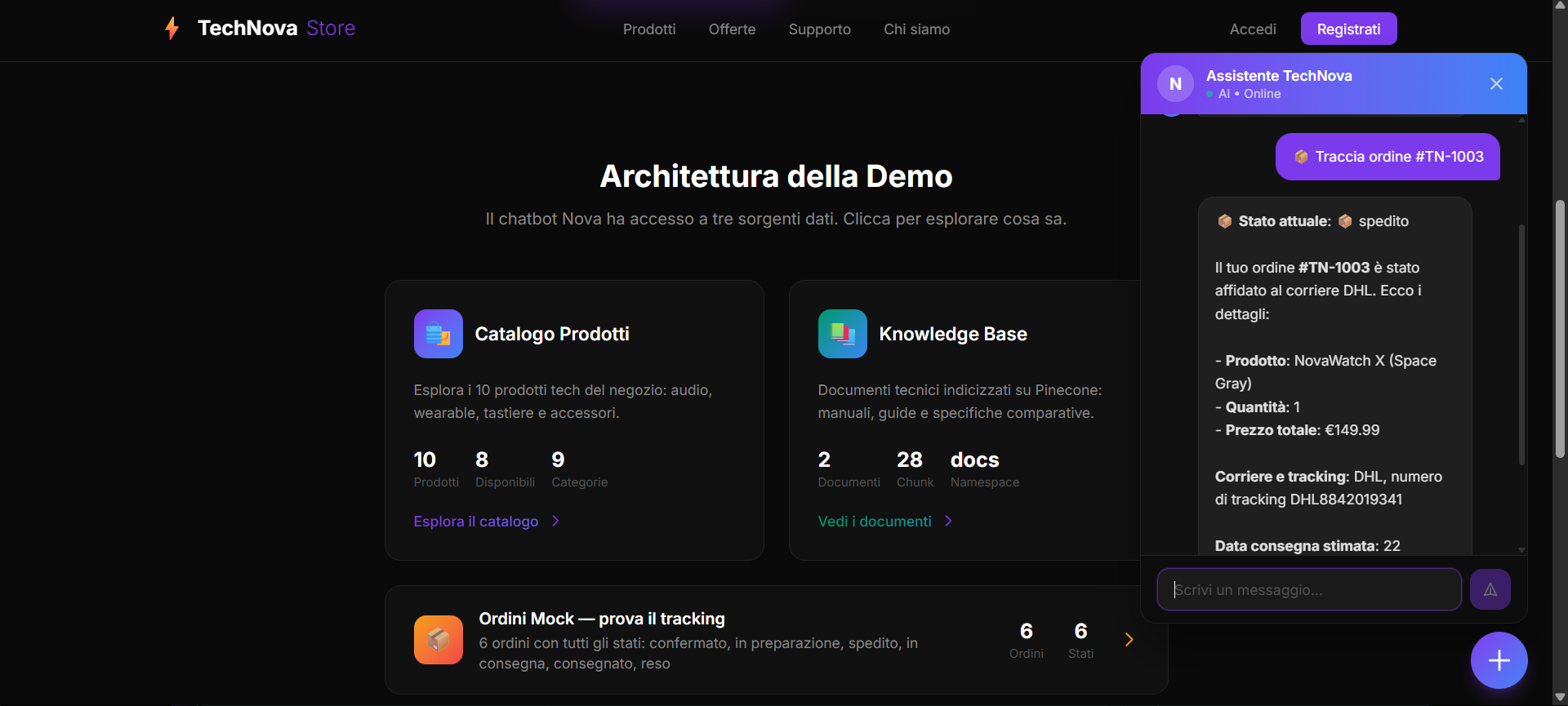The height and width of the screenshot is (706, 1568).
Task: Close the Assistente TechNova chat panel
Action: coord(1496,84)
